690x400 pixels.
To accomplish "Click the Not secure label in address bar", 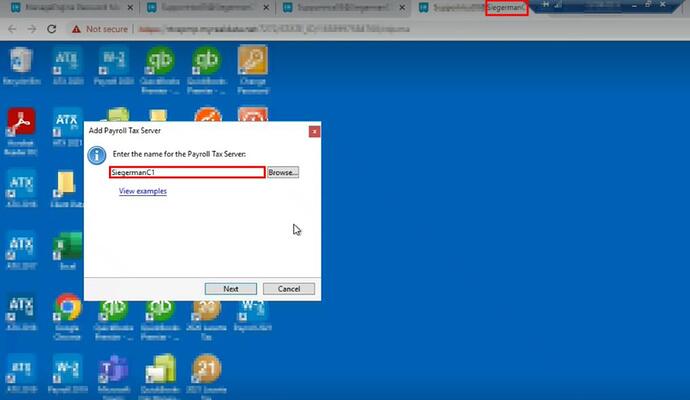I will click(x=106, y=29).
